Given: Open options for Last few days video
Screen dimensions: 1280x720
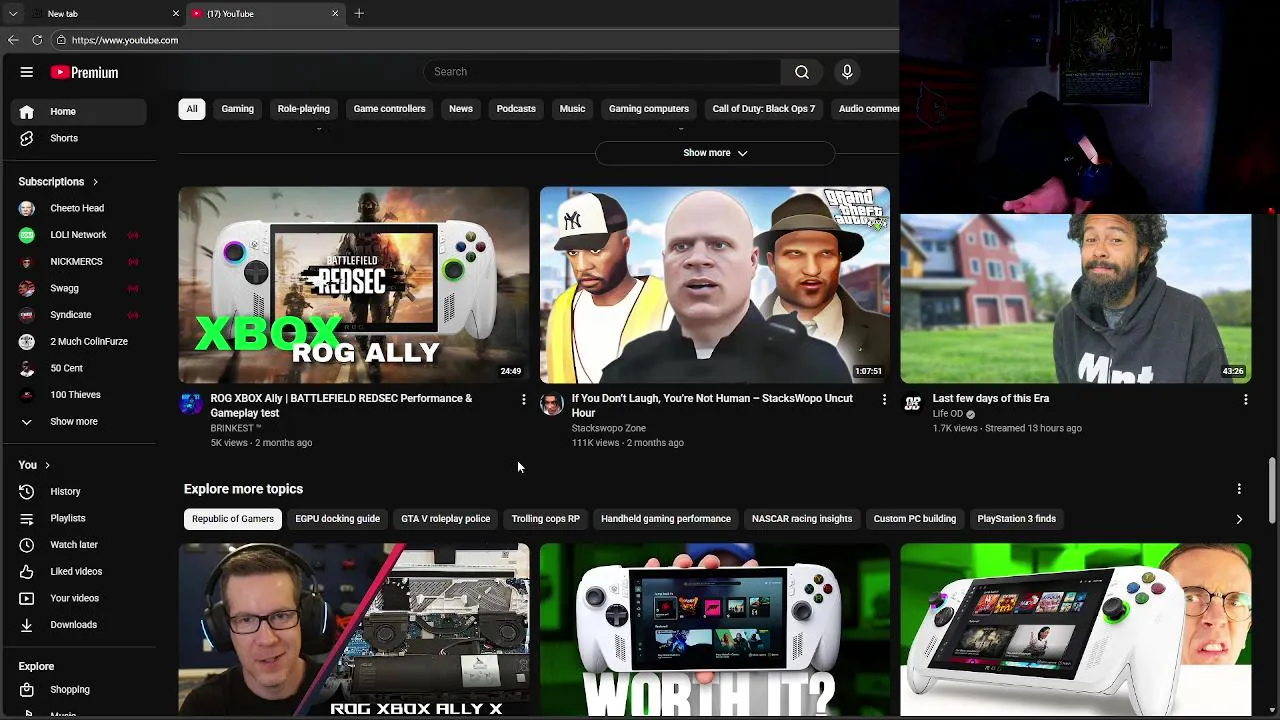Looking at the screenshot, I should click(x=1245, y=400).
